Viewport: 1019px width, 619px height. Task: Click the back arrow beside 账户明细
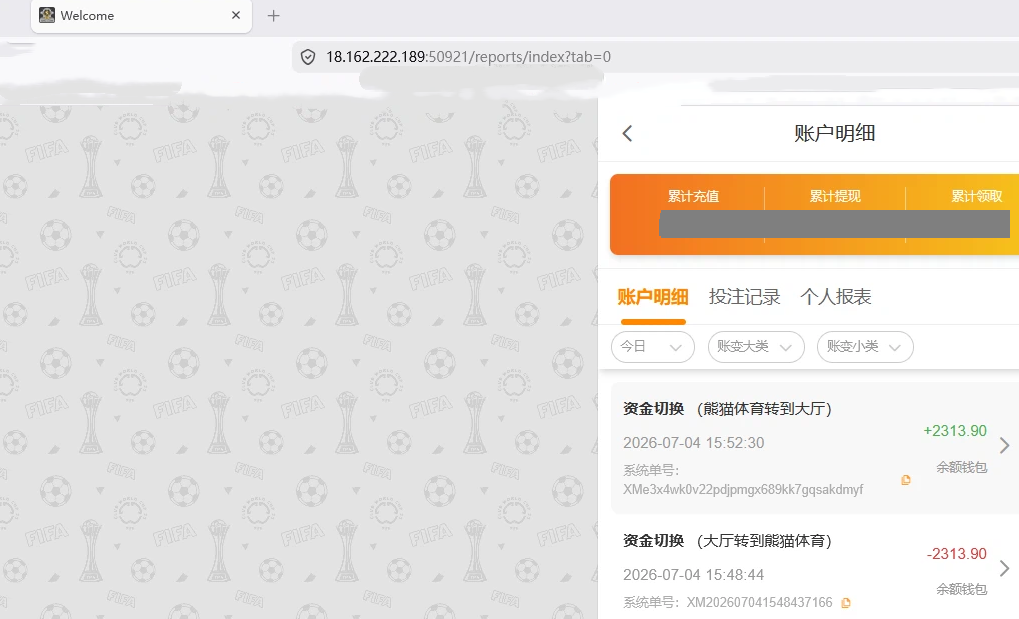627,133
